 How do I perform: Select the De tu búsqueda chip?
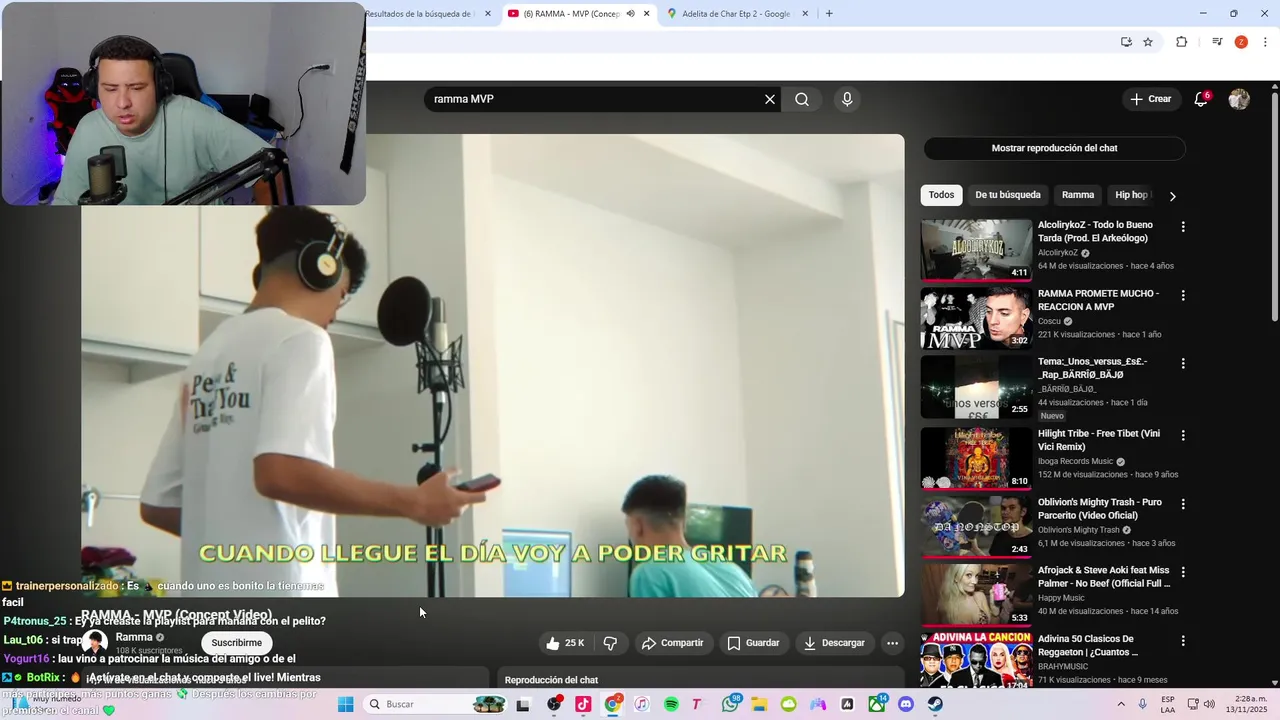(x=1008, y=195)
